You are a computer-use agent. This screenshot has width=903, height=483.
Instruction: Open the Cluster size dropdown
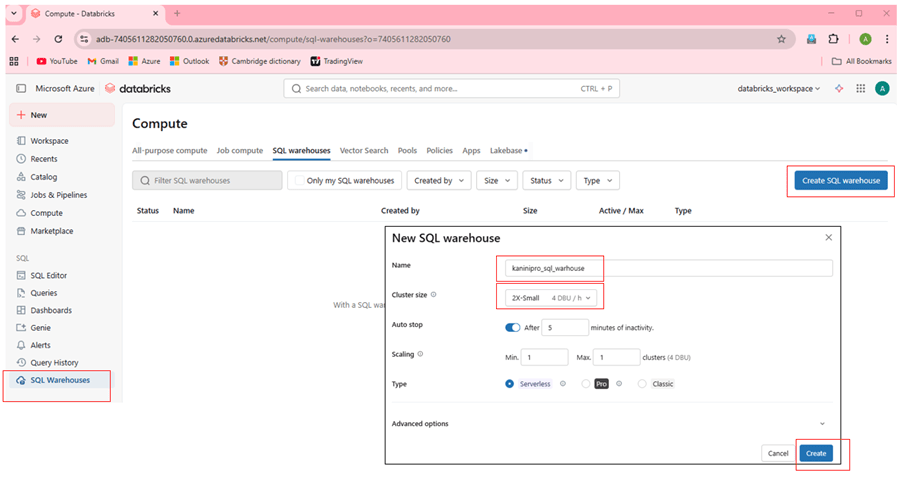click(x=549, y=297)
